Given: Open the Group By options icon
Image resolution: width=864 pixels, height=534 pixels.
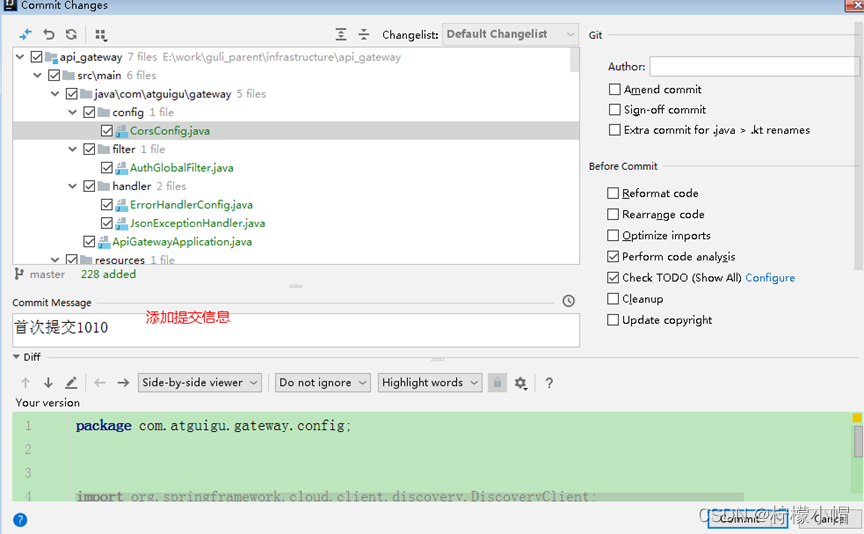Looking at the screenshot, I should tap(100, 35).
